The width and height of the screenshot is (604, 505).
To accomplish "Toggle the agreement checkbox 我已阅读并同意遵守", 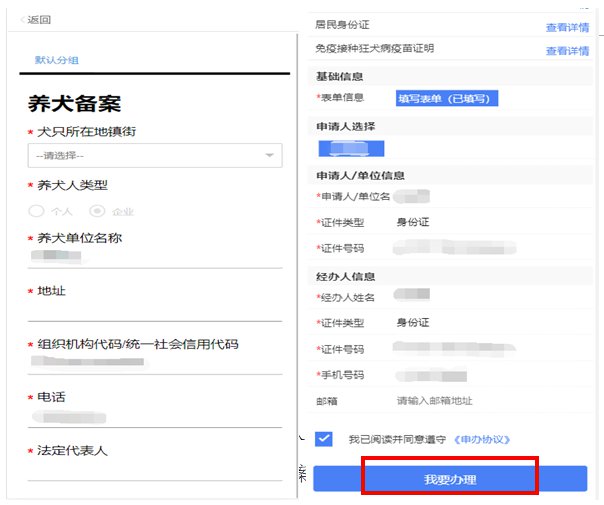I will [323, 439].
